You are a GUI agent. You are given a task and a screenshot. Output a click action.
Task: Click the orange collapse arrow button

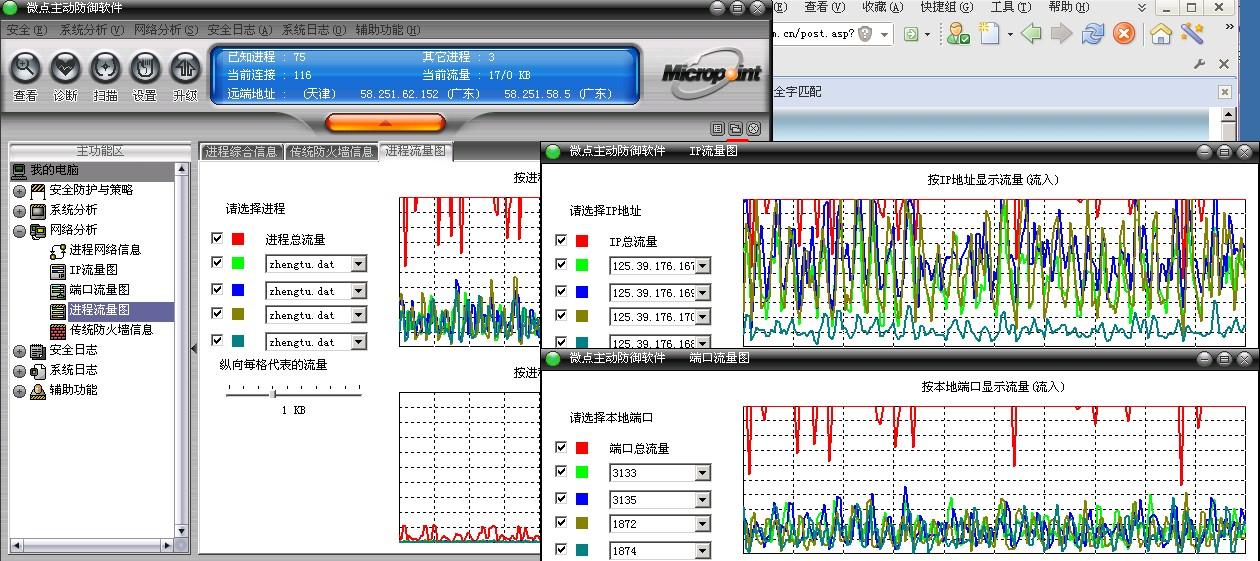pyautogui.click(x=385, y=123)
